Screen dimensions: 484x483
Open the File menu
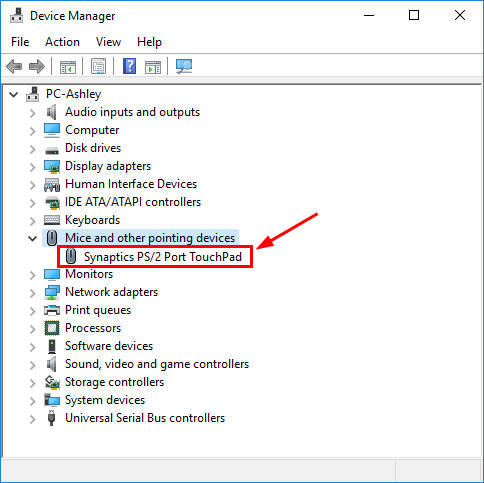[x=20, y=42]
